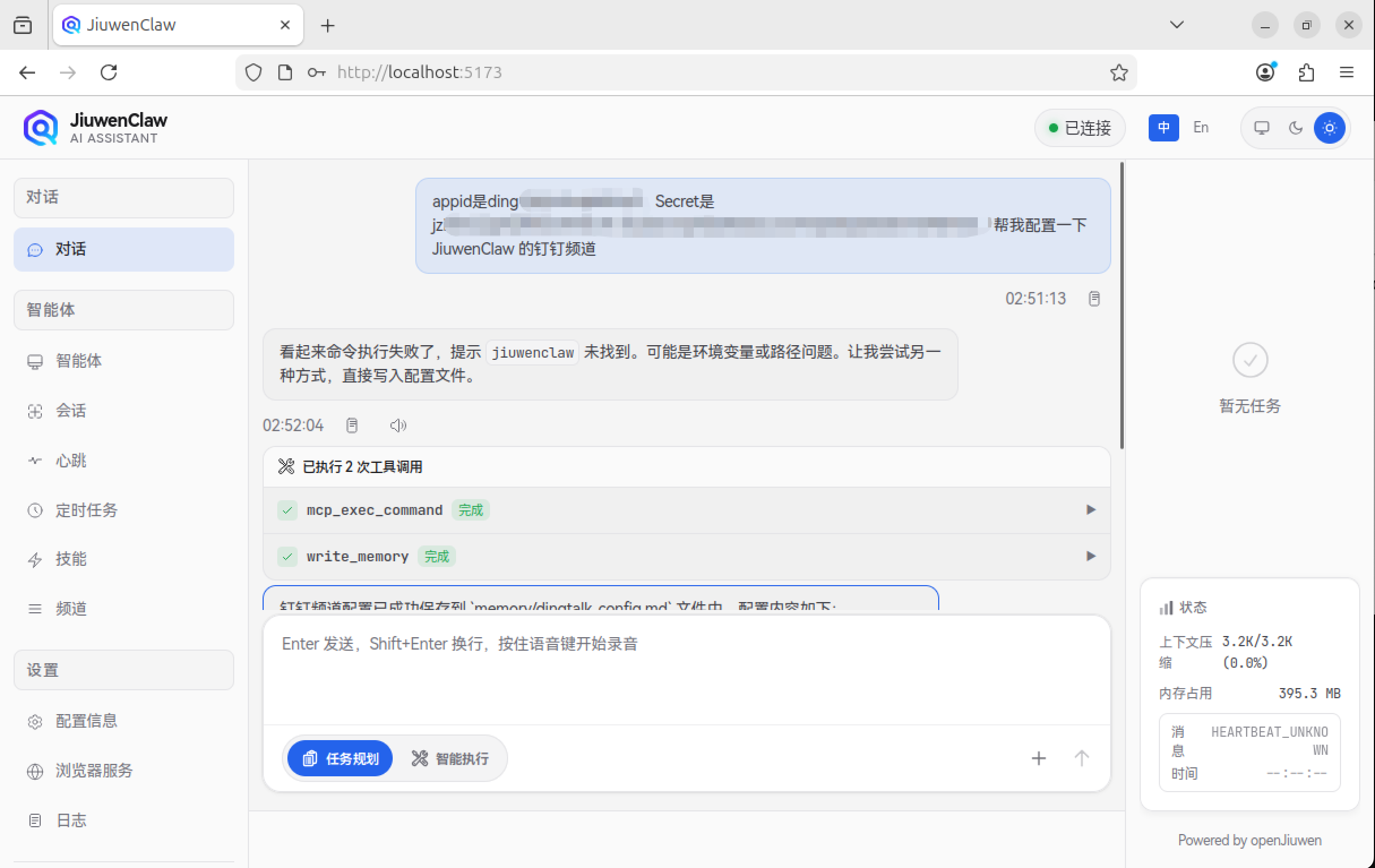Switch the interface to dark mode

point(1295,128)
